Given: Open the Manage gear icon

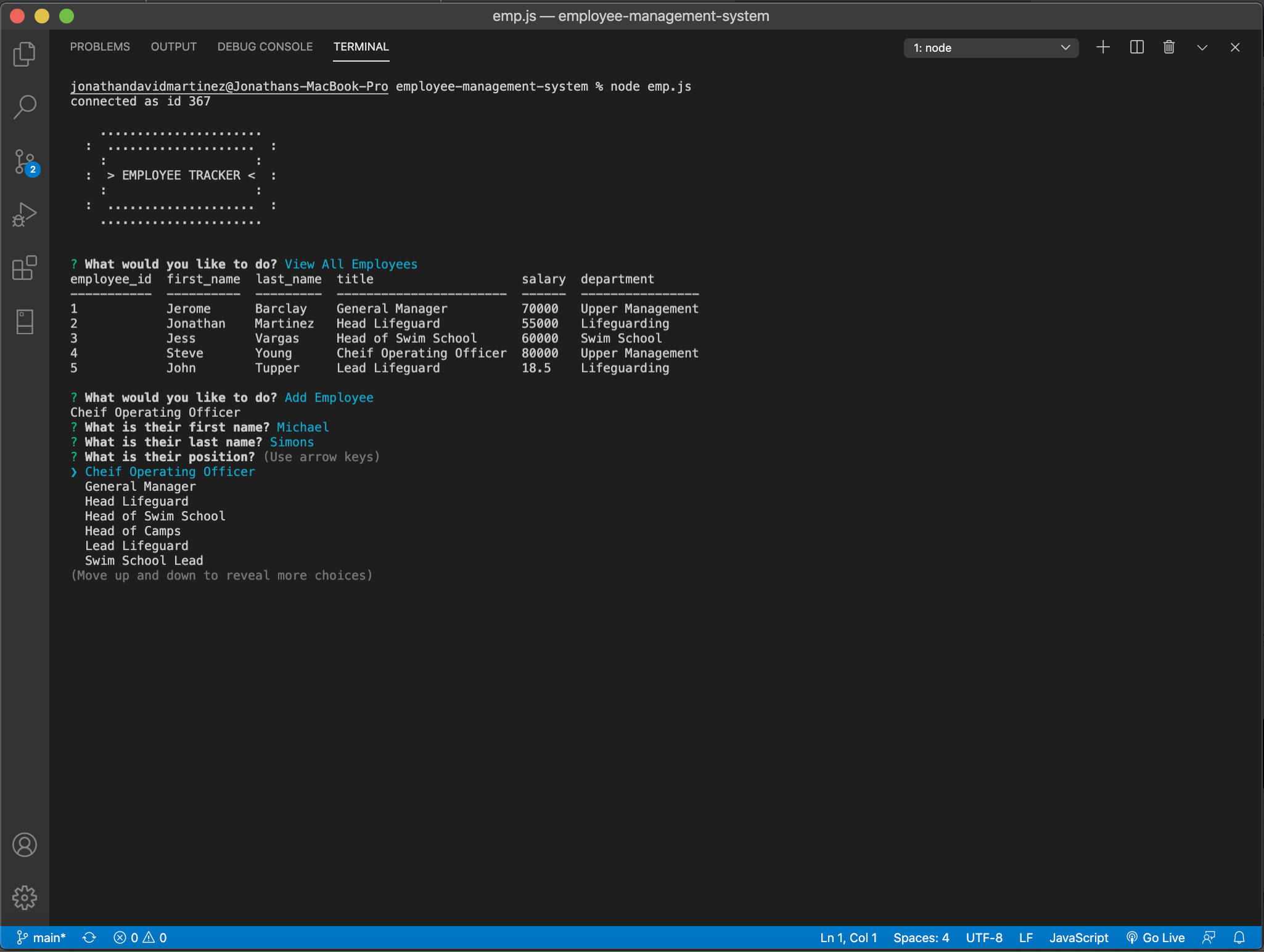Looking at the screenshot, I should click(25, 898).
